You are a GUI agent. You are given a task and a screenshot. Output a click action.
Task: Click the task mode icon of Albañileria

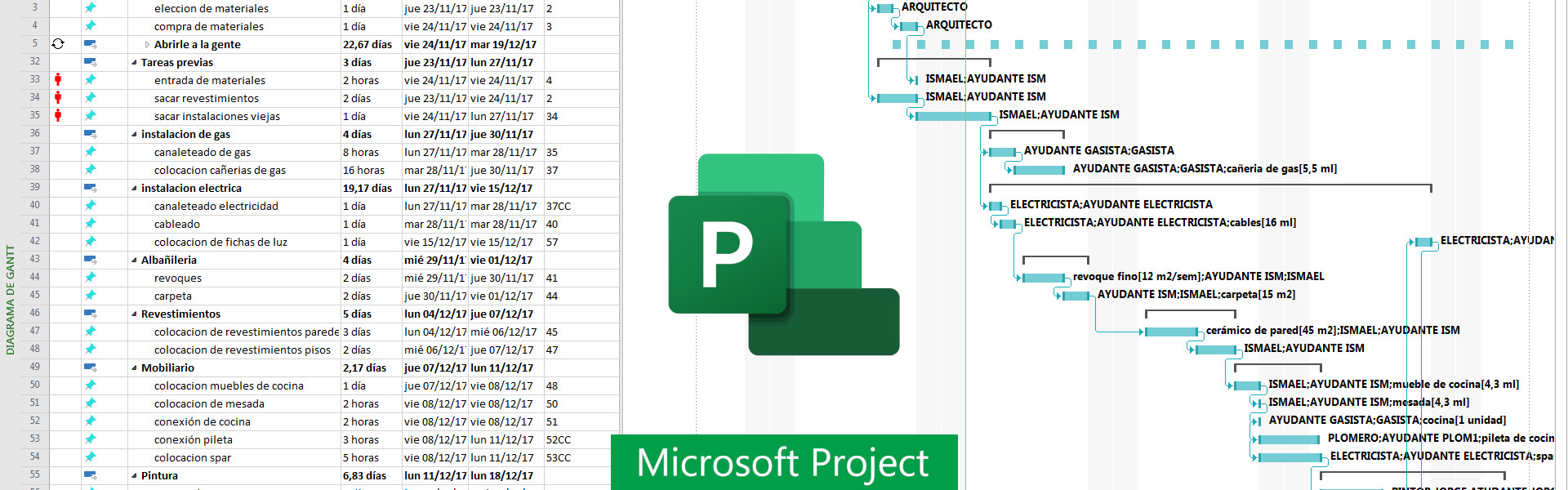91,260
